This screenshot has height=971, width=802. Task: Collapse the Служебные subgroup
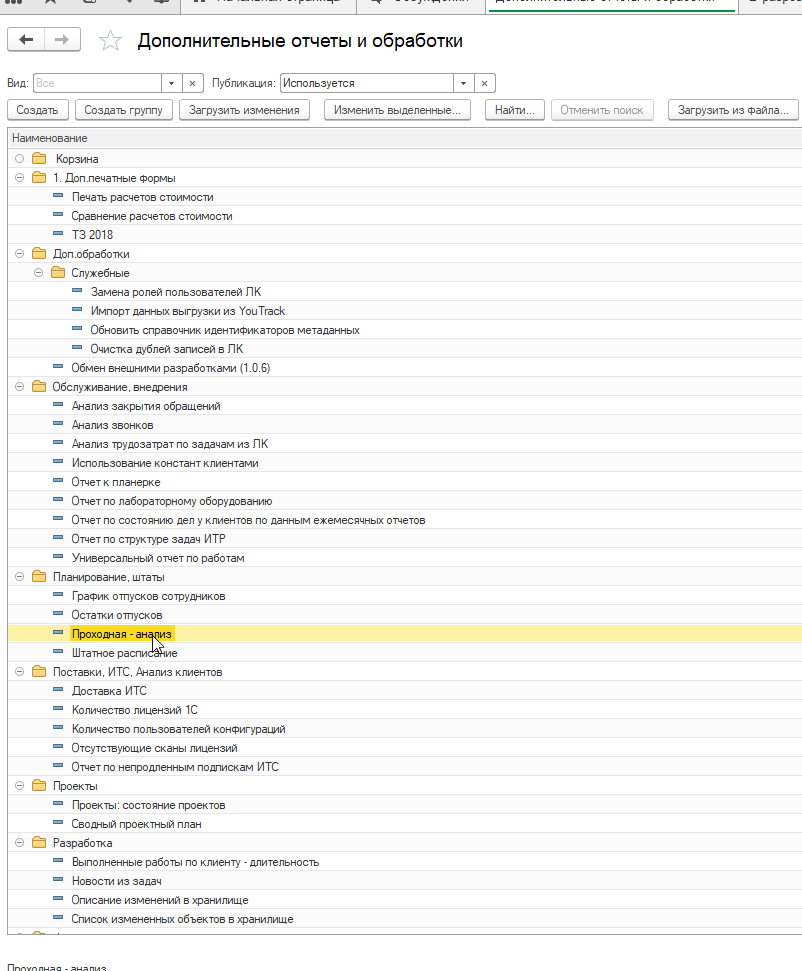click(39, 273)
